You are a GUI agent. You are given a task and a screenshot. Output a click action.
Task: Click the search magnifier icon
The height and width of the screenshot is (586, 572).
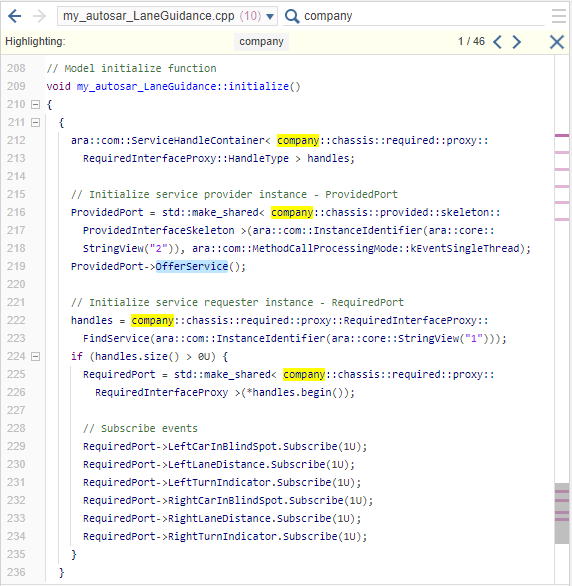point(292,16)
